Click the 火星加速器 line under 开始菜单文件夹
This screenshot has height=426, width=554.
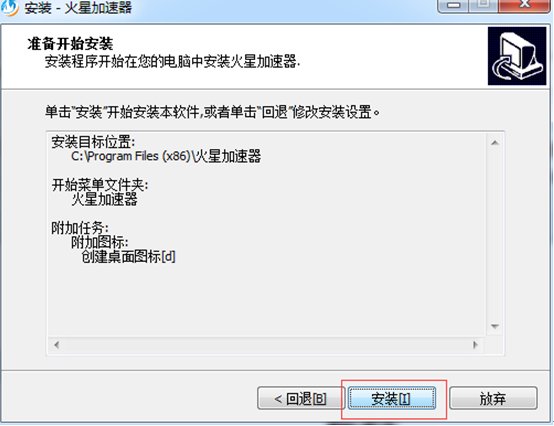pyautogui.click(x=104, y=200)
